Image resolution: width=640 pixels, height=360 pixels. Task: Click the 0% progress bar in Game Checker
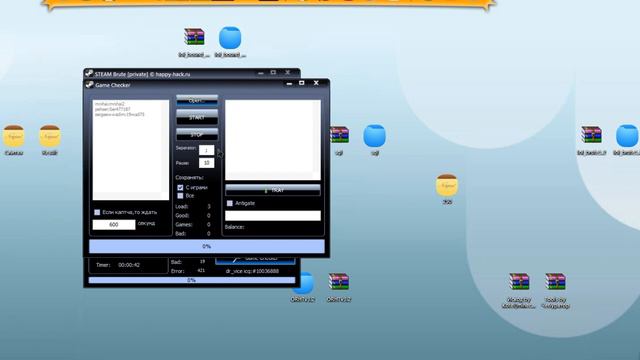point(207,247)
